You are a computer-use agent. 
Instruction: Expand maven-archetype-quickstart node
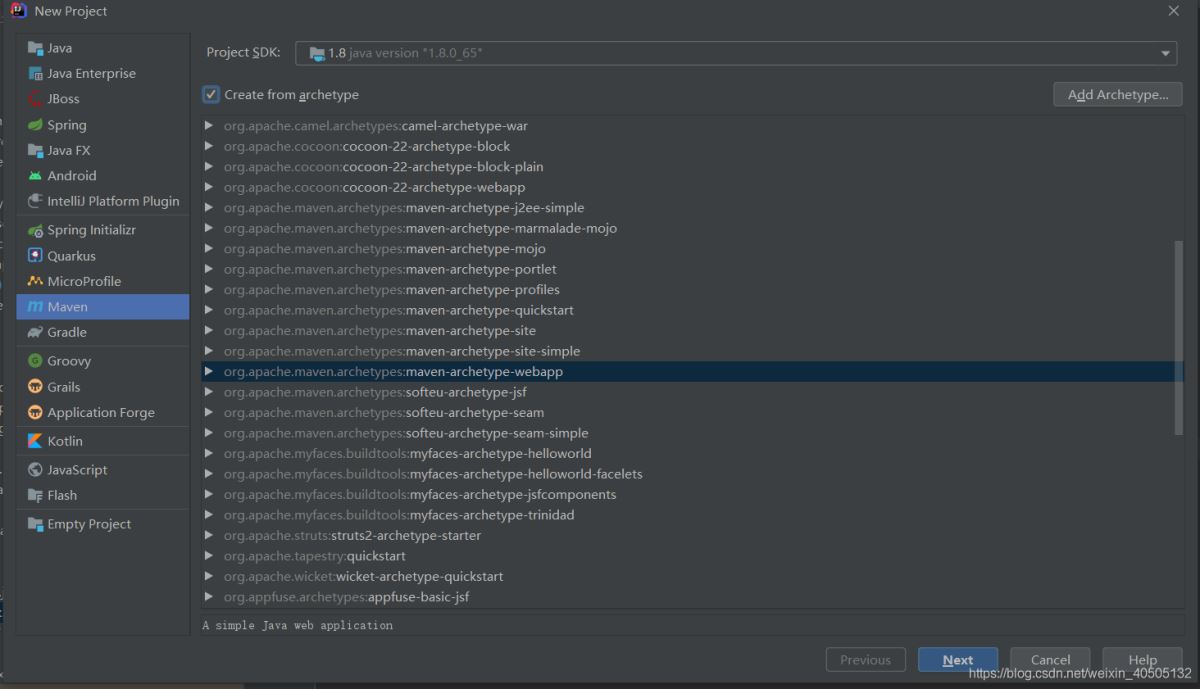209,310
